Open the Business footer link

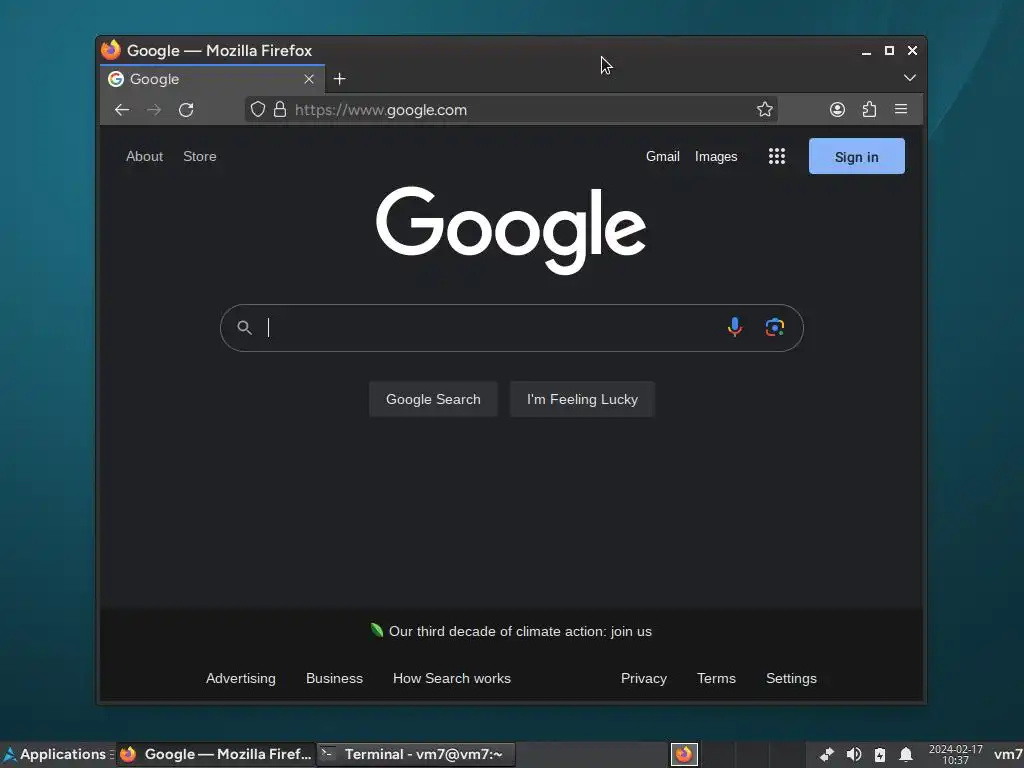click(x=334, y=678)
